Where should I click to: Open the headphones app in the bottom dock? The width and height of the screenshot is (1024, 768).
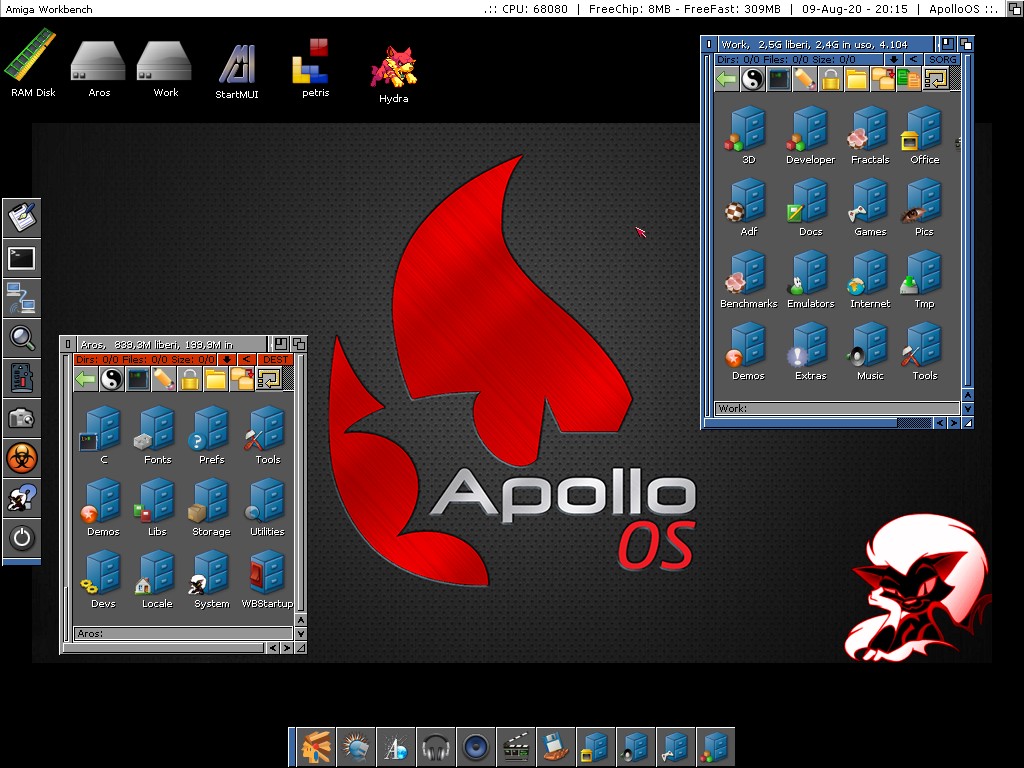(x=435, y=746)
